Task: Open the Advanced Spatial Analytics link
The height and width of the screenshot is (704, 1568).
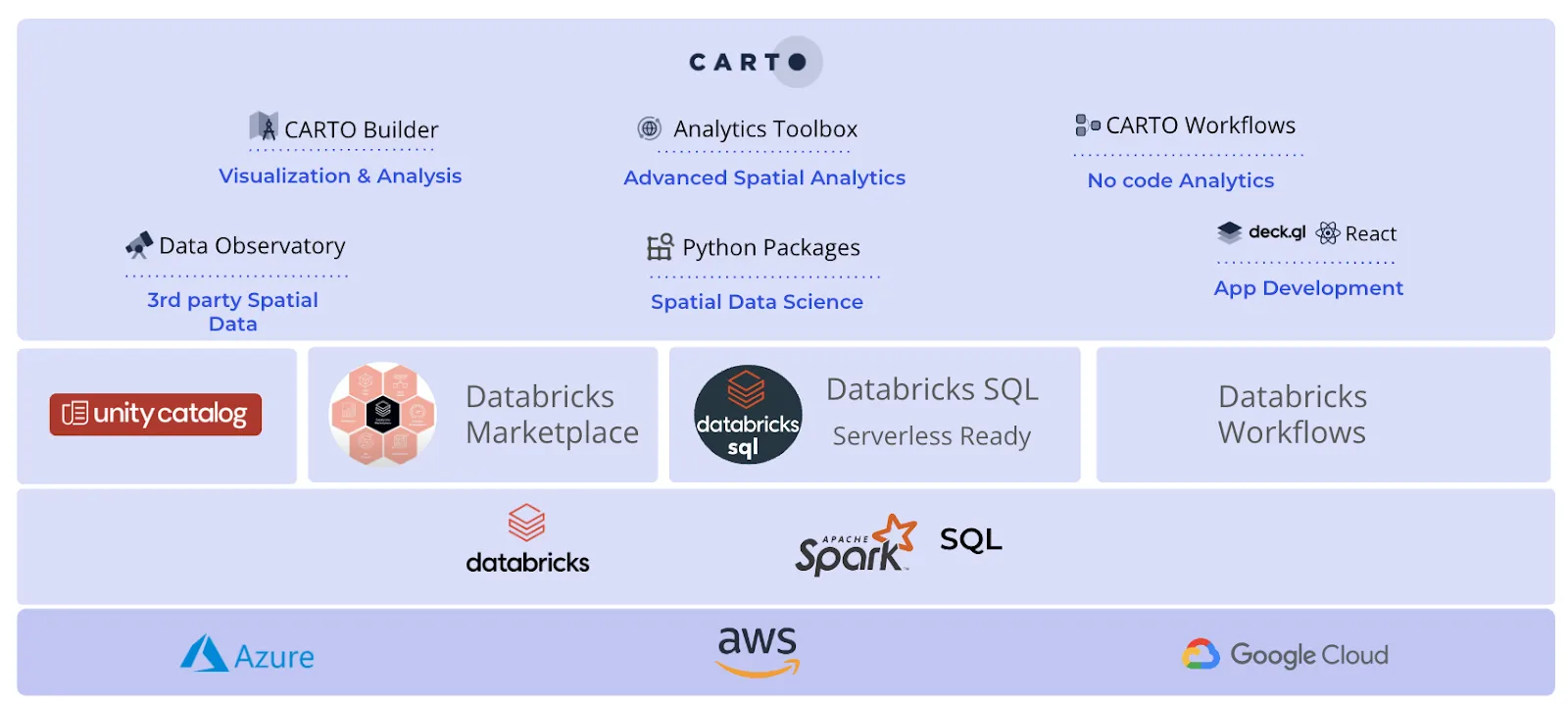Action: pos(764,177)
